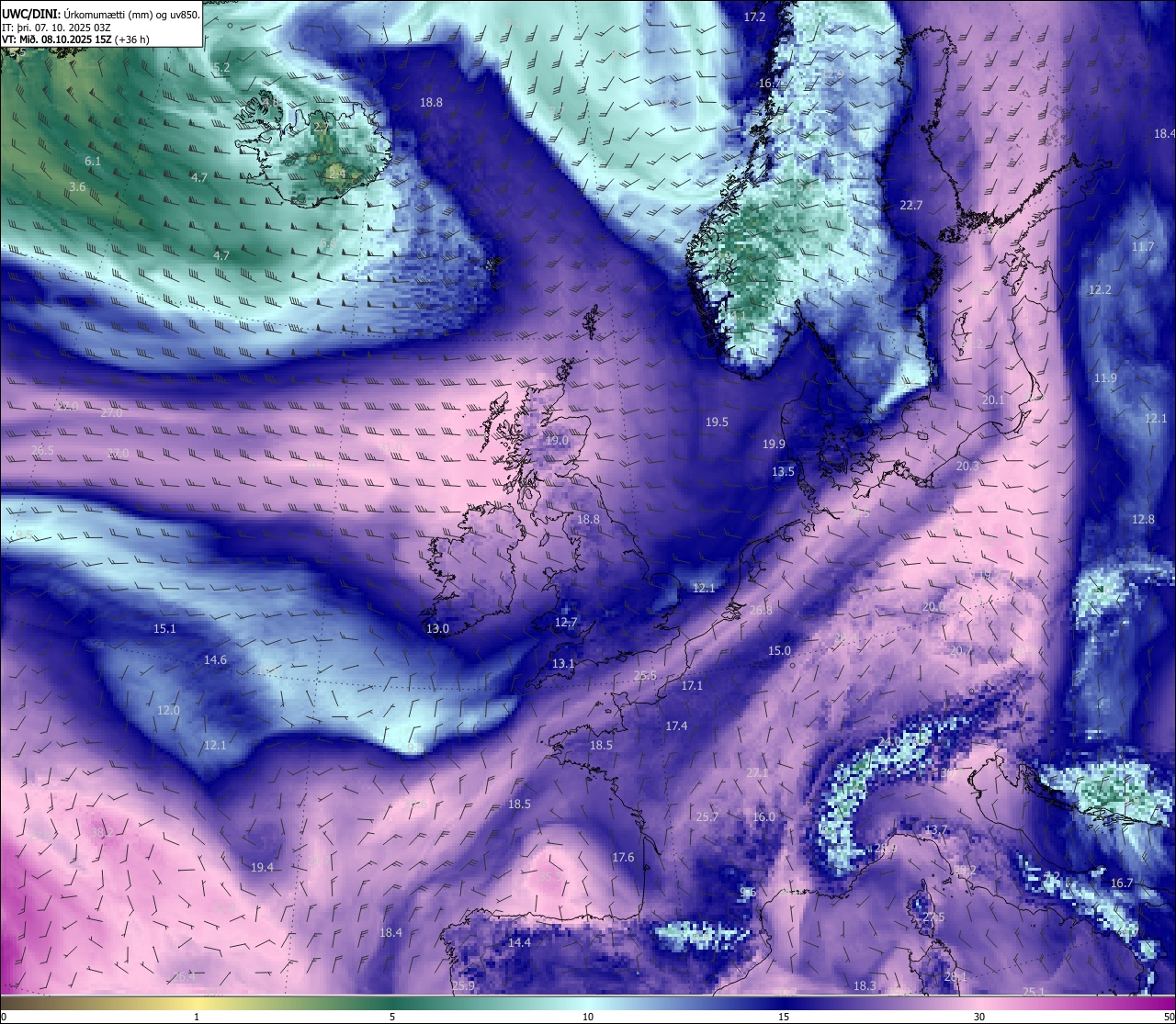Click the 18.3 value on the map
Screen dimensions: 1176x1024
point(865,986)
